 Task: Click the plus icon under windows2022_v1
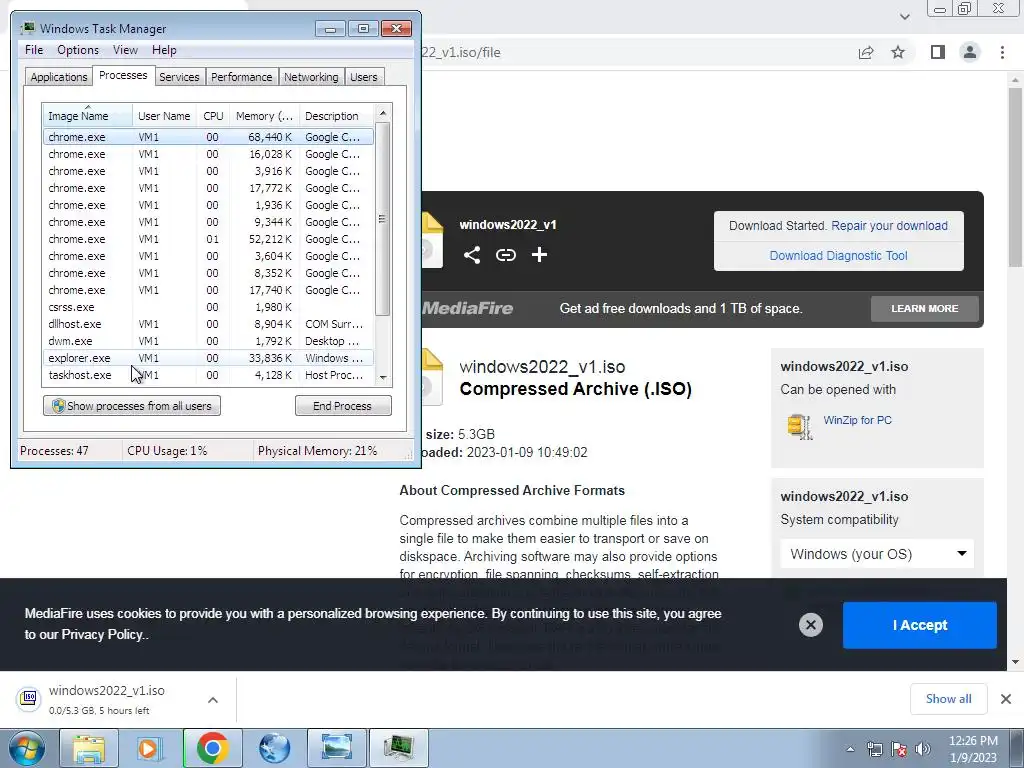539,255
